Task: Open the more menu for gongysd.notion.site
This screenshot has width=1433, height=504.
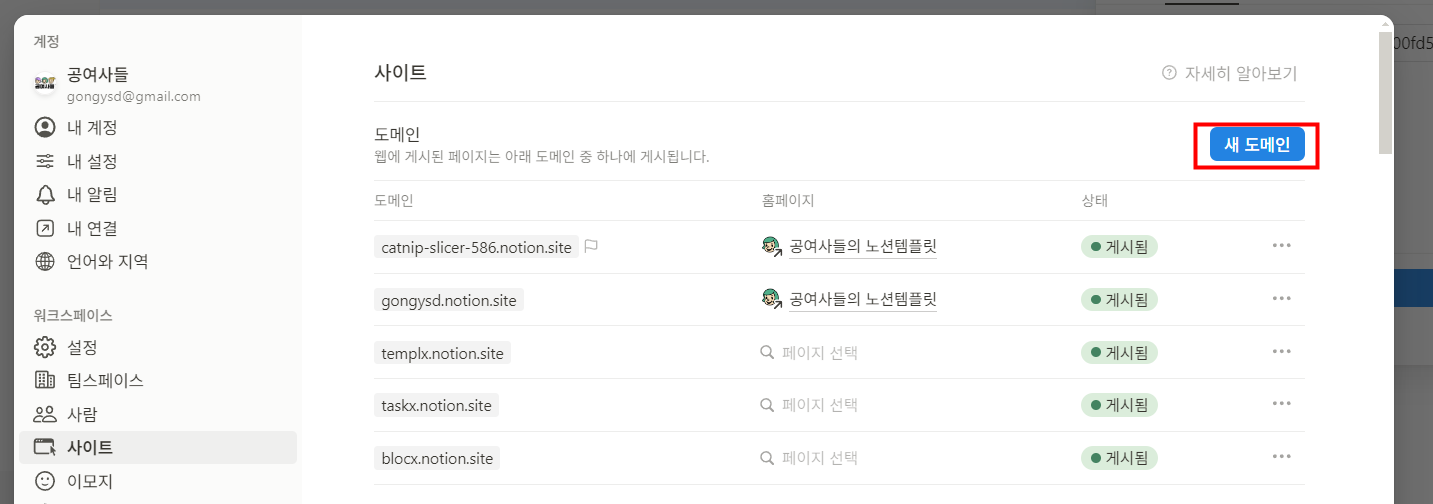Action: [x=1281, y=299]
